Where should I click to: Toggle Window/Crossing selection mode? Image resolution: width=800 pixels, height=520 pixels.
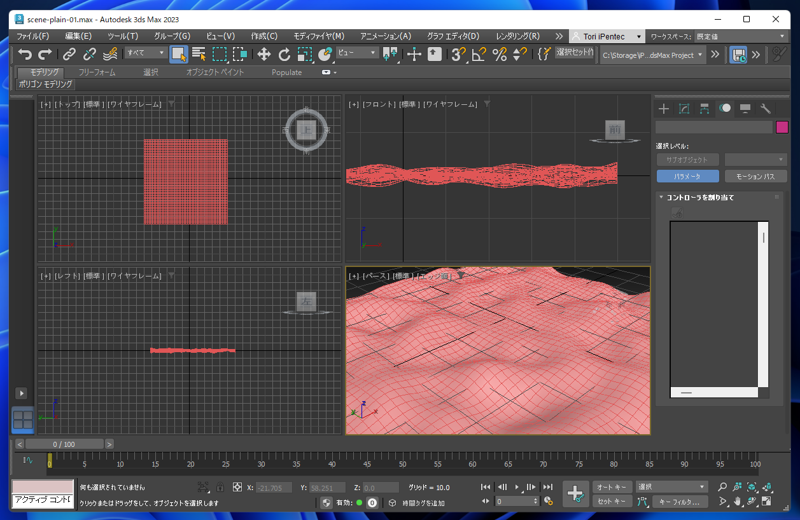[240, 54]
